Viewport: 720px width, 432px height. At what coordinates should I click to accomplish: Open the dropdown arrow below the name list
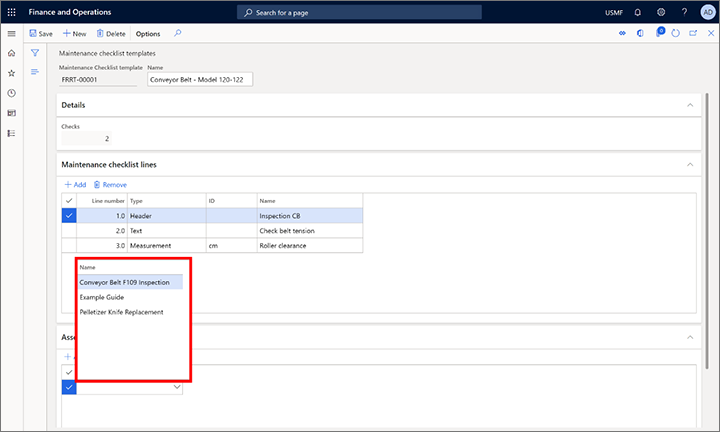tap(177, 387)
